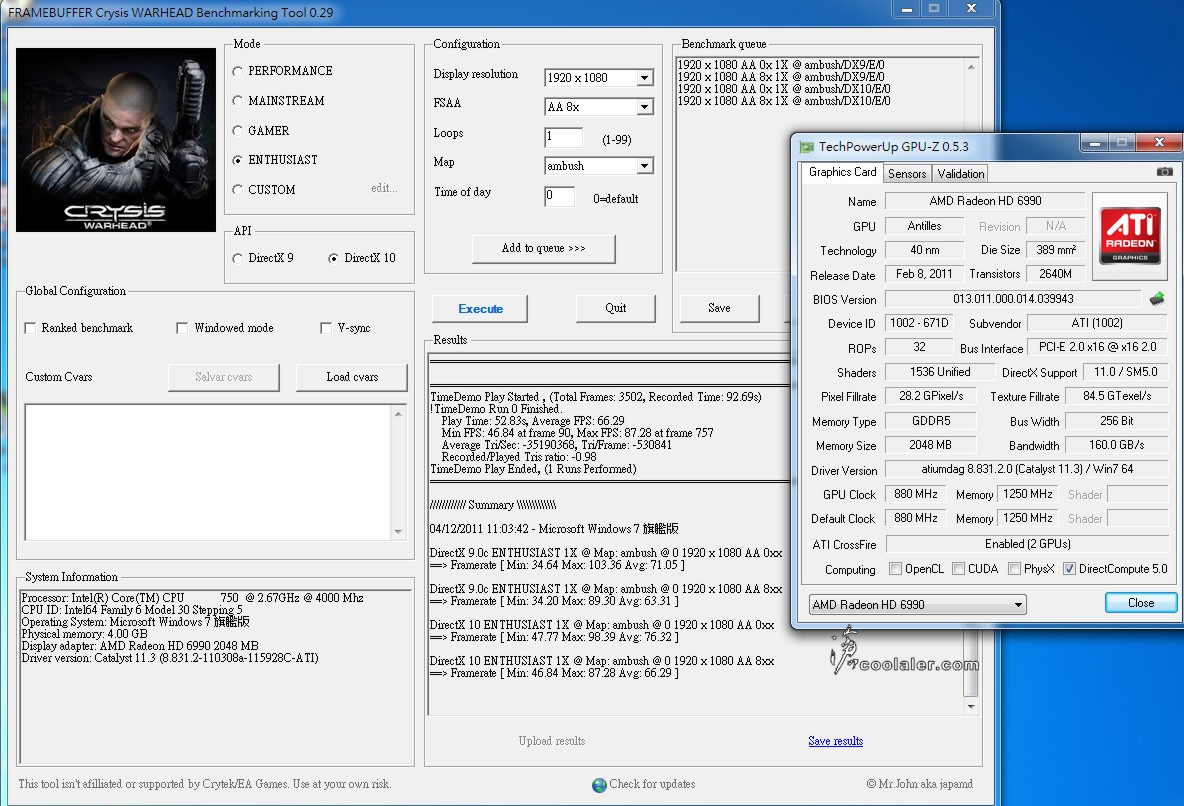The height and width of the screenshot is (806, 1184).
Task: Click GPU Clock 880 MHz value
Action: [915, 494]
